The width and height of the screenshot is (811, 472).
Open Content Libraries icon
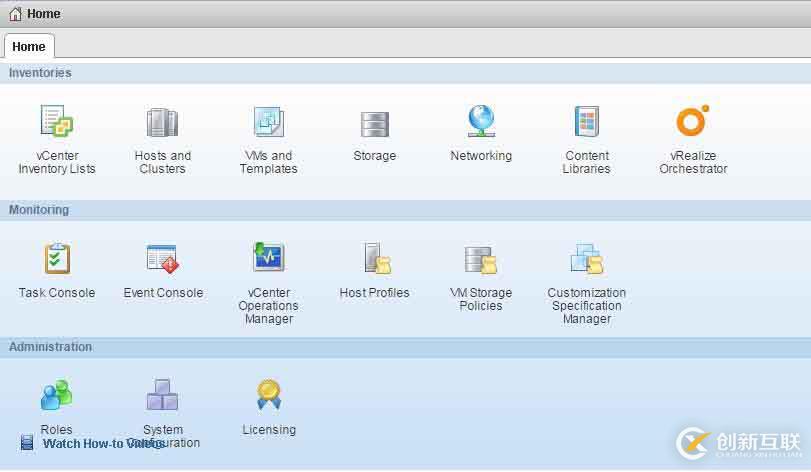click(x=587, y=122)
